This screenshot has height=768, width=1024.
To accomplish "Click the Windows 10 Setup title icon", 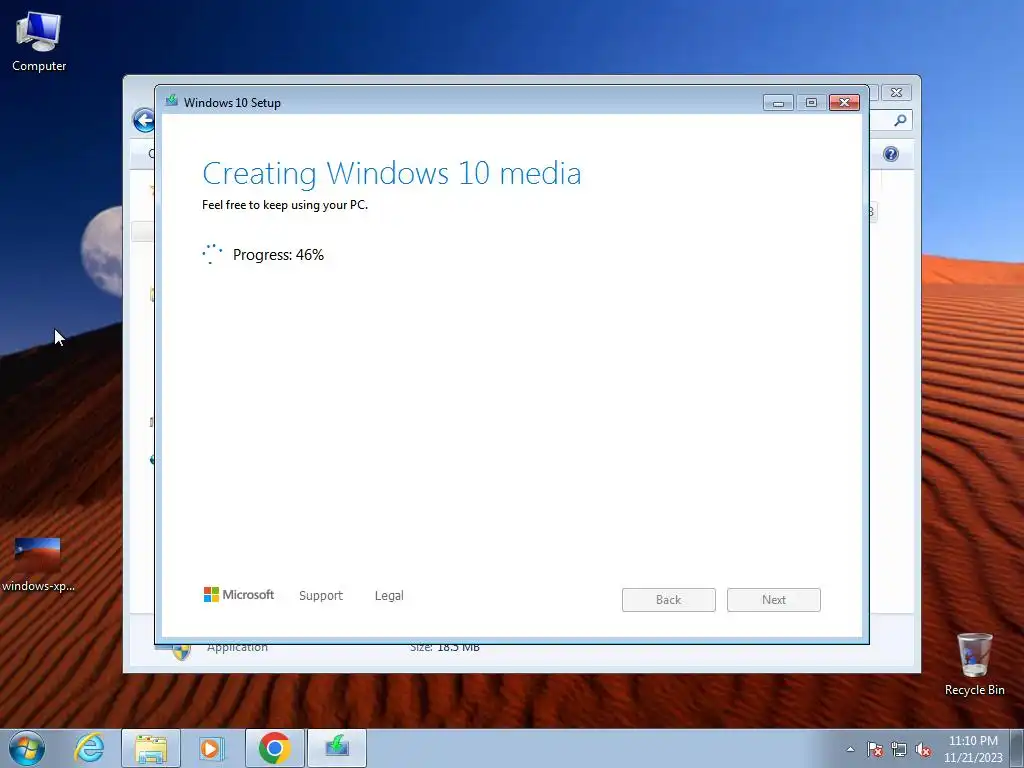I will (x=172, y=101).
